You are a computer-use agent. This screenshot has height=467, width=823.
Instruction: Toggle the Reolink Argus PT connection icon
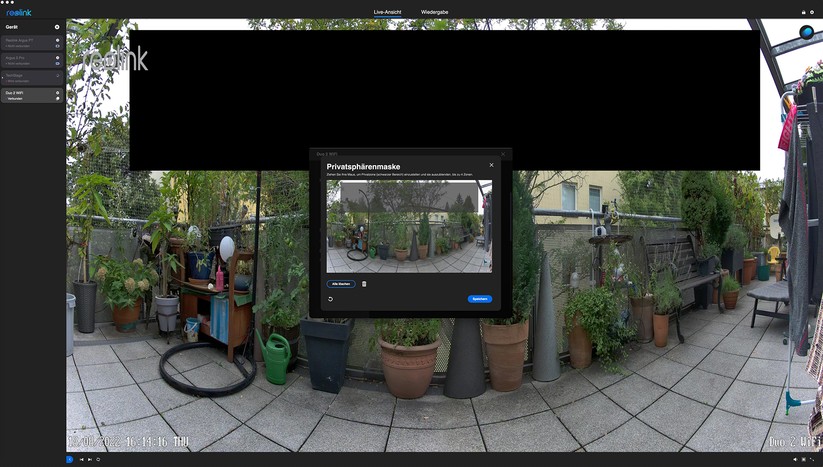[x=58, y=46]
